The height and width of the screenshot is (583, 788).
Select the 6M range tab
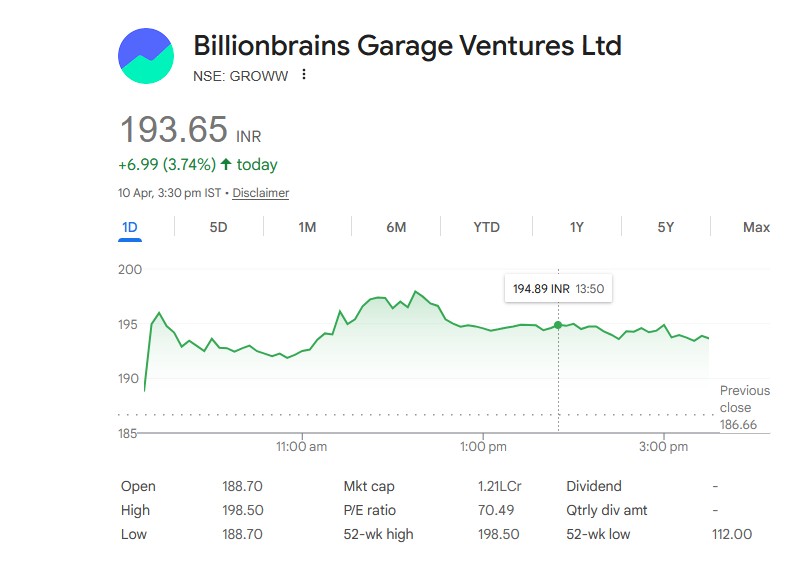coord(396,227)
